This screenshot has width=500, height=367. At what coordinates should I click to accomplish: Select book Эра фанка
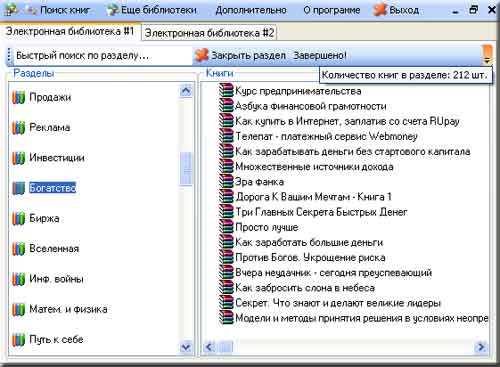click(x=260, y=182)
